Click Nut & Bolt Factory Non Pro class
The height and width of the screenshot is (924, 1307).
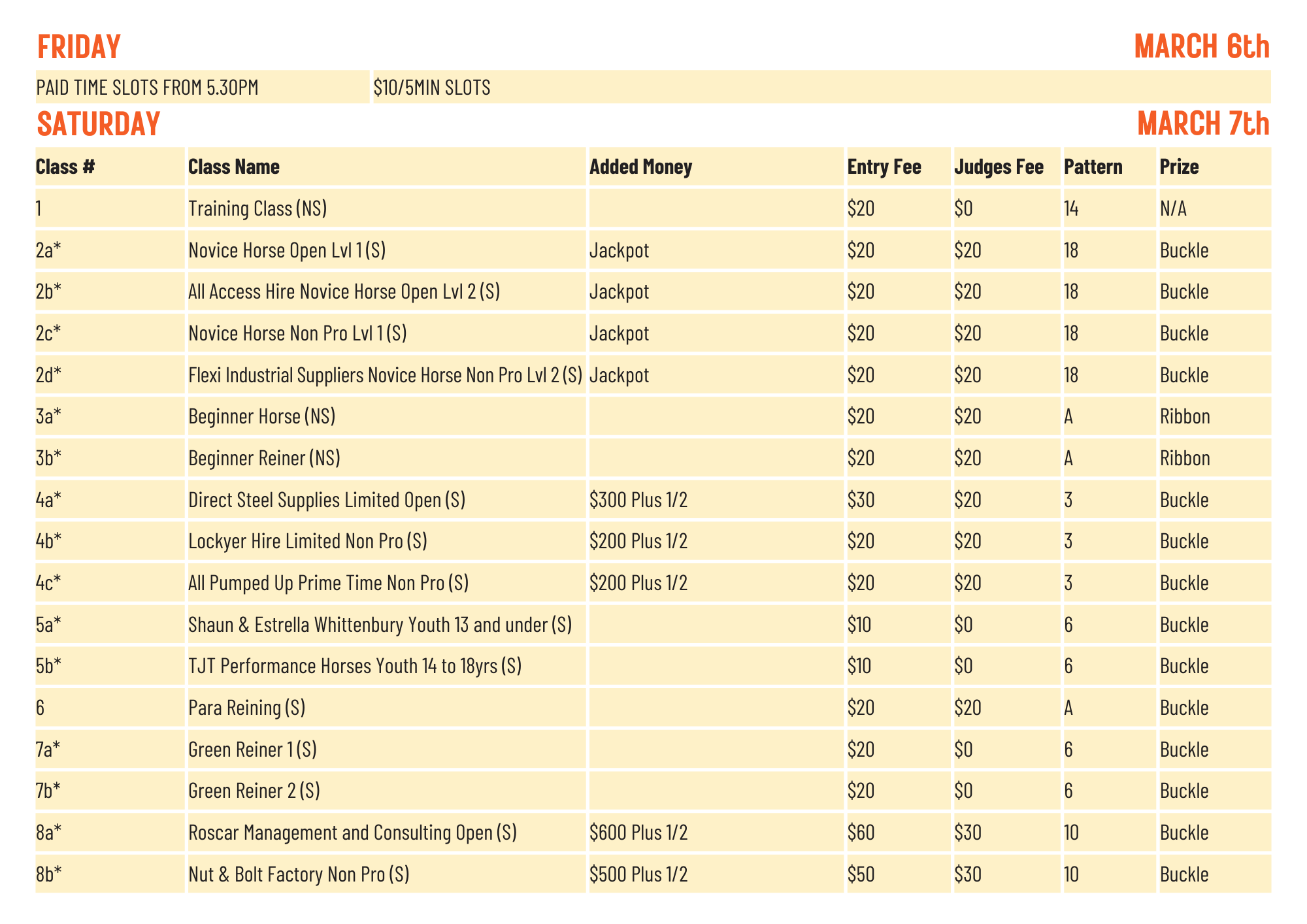click(299, 875)
